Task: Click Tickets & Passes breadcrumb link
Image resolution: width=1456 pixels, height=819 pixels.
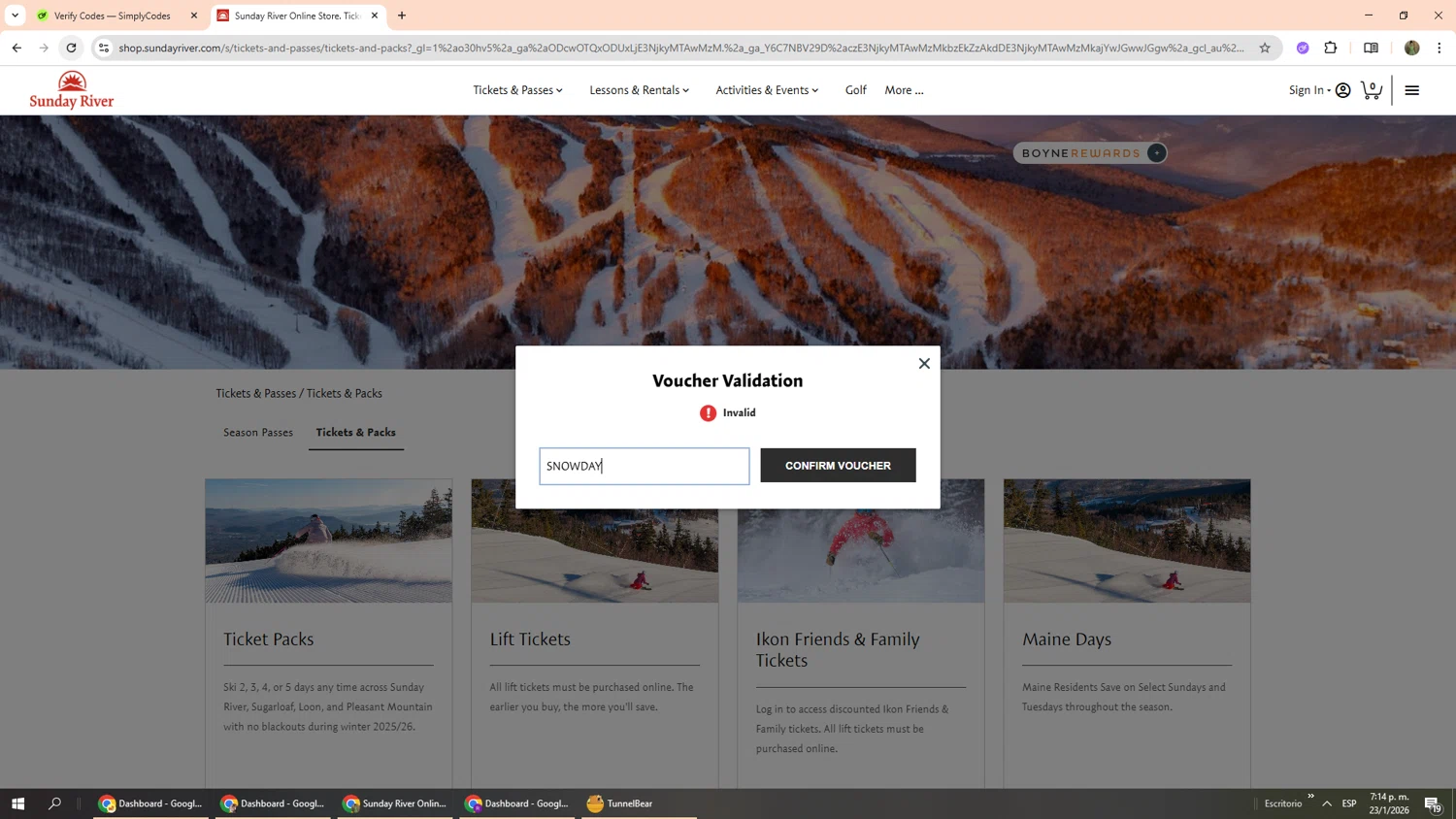Action: 255,393
